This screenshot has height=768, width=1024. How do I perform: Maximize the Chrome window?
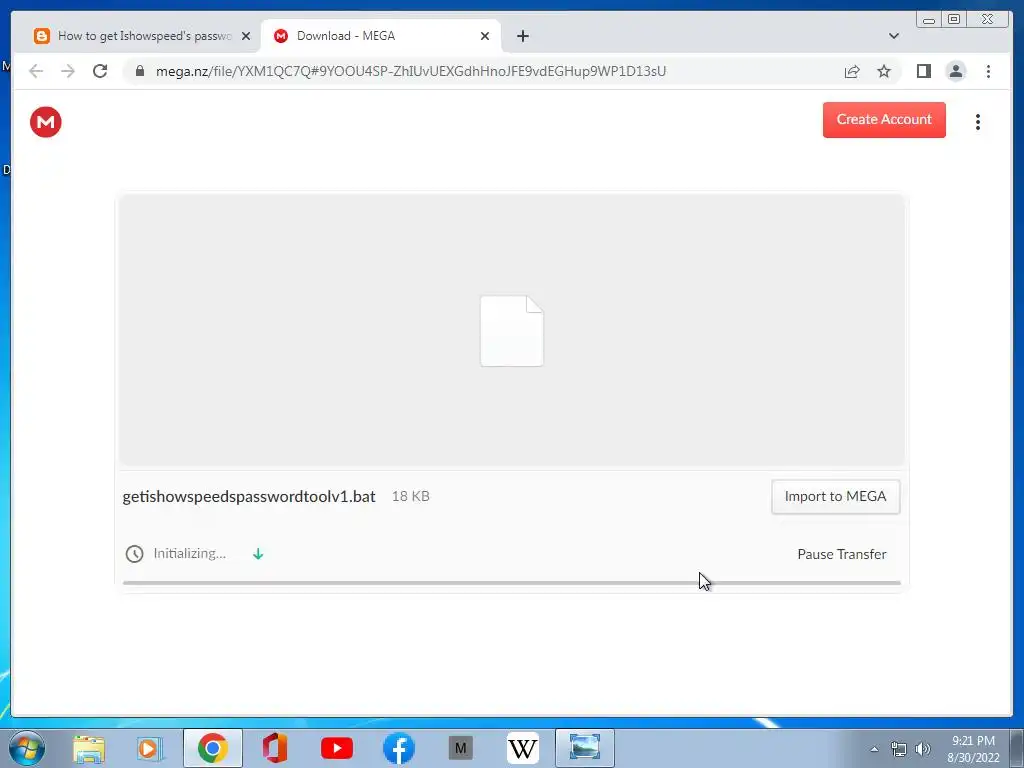pyautogui.click(x=954, y=20)
